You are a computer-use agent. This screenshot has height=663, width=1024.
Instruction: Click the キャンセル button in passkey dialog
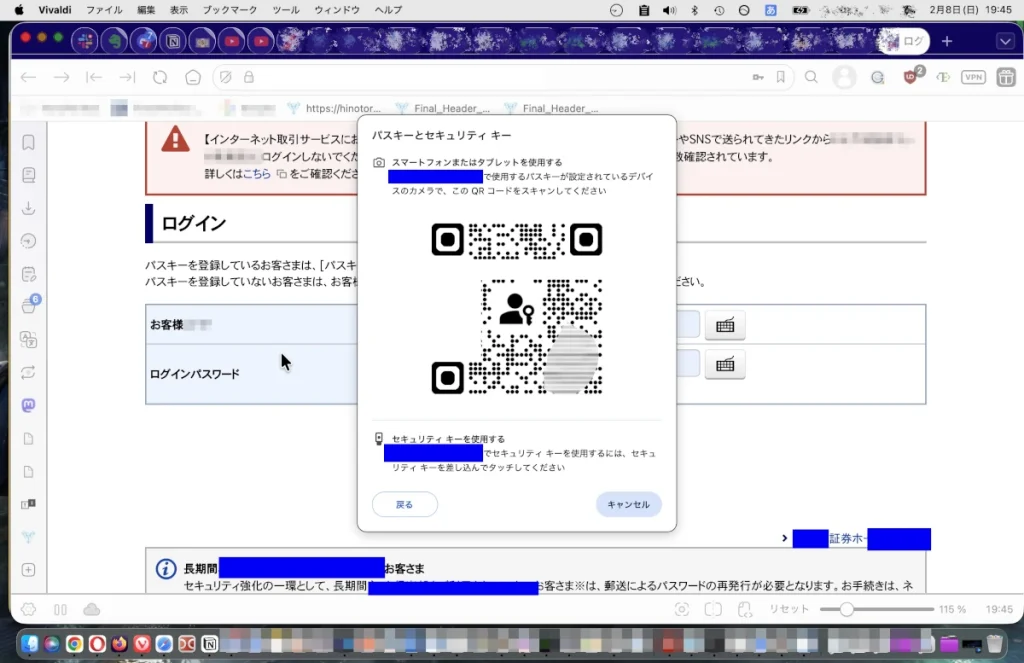tap(628, 505)
